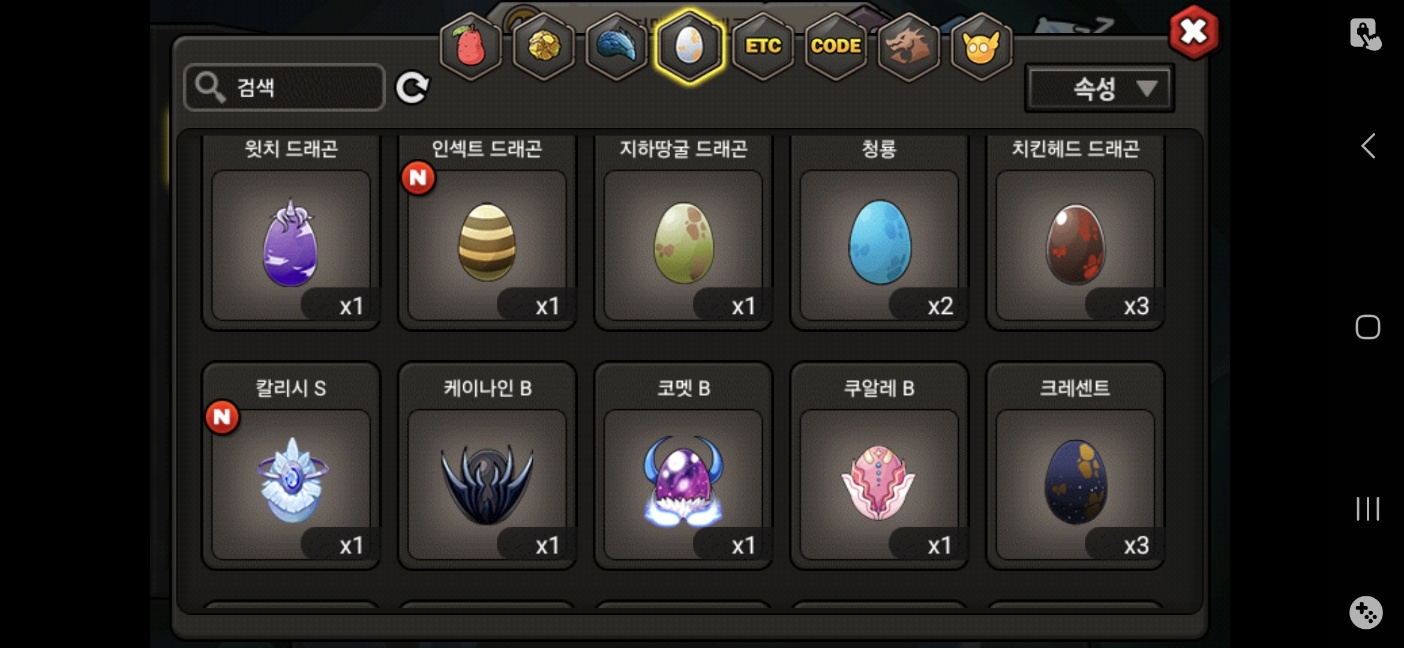Viewport: 1404px width, 648px height.
Task: Open the ETC category tab
Action: (763, 47)
